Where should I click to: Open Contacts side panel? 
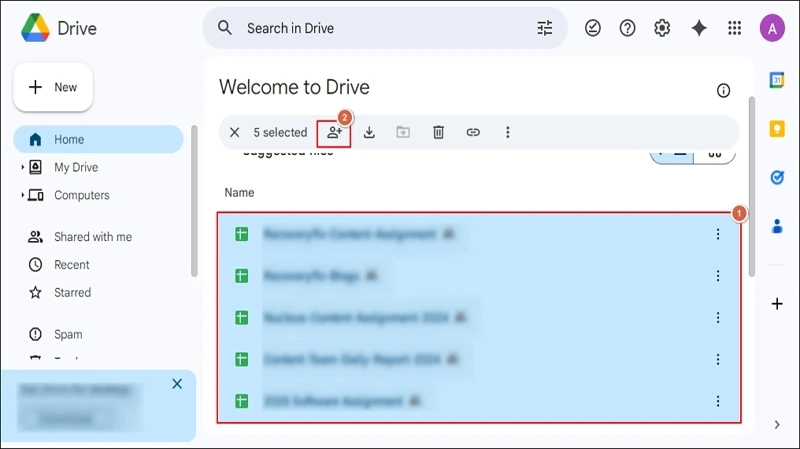tap(777, 226)
